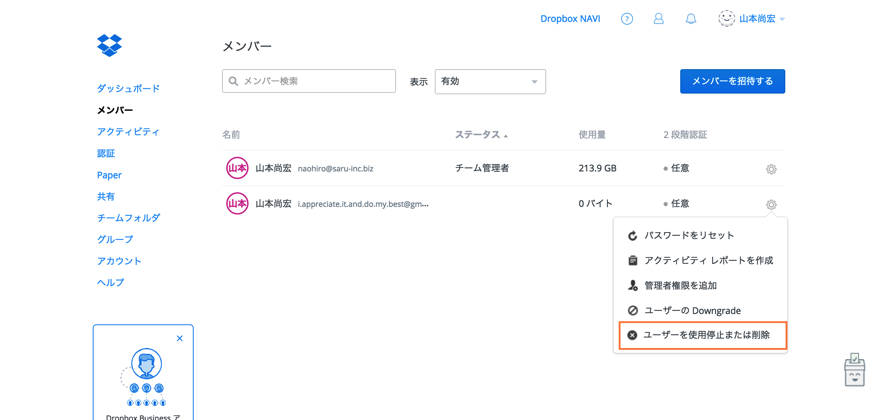Choose ユーザーを使用停止または削除 menu item

[x=706, y=335]
